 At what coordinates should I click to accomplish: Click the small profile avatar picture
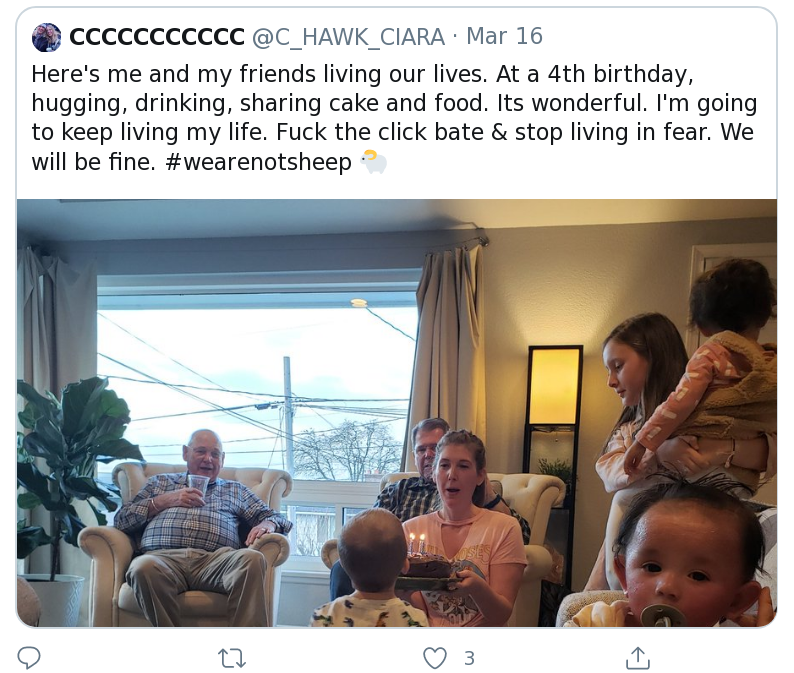coord(46,37)
